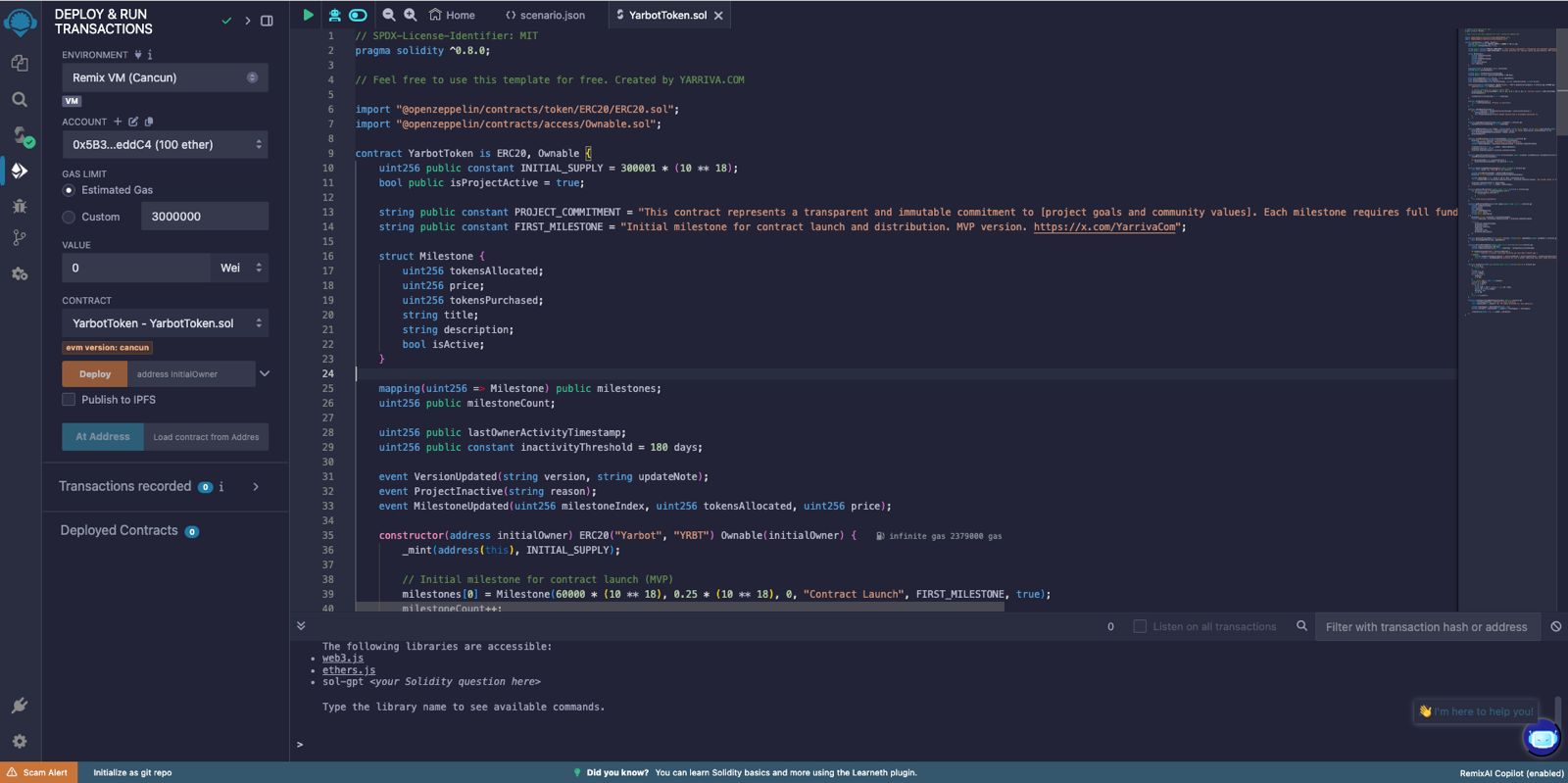1568x783 pixels.
Task: Click the environment plug icon
Action: (137, 55)
